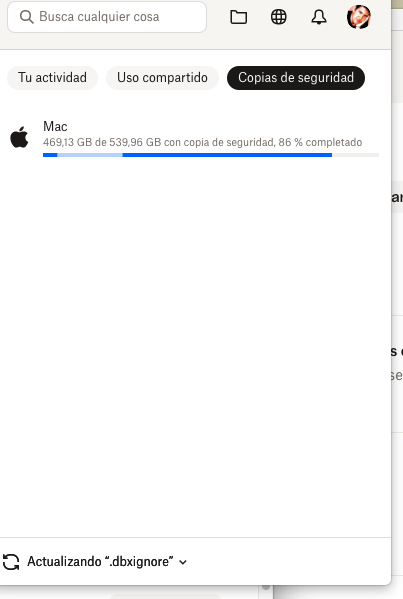This screenshot has width=403, height=599.
Task: Click the light blue segment of the progress bar
Action: [x=90, y=155]
